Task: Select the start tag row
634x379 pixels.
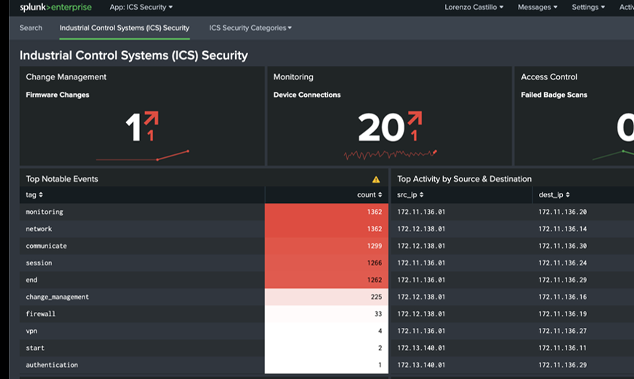Action: pos(204,348)
